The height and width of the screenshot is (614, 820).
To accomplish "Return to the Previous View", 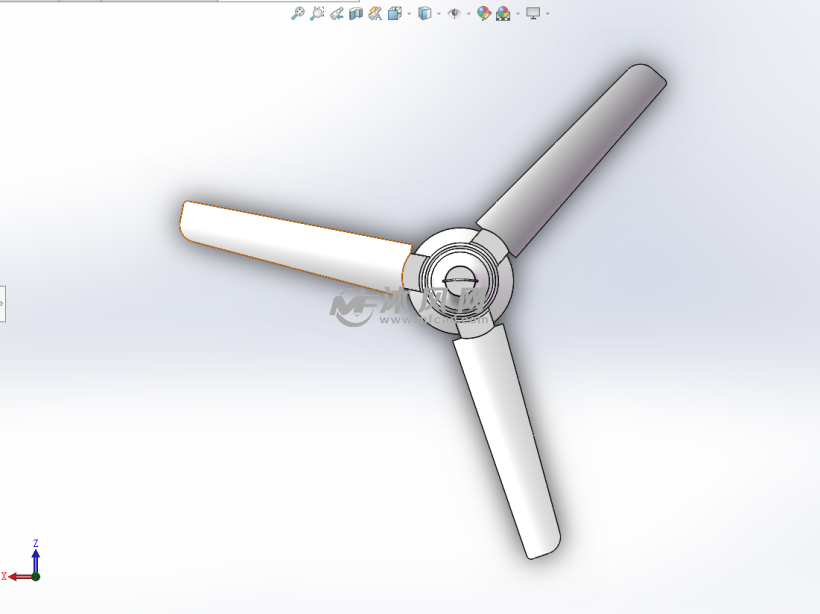I will point(337,13).
